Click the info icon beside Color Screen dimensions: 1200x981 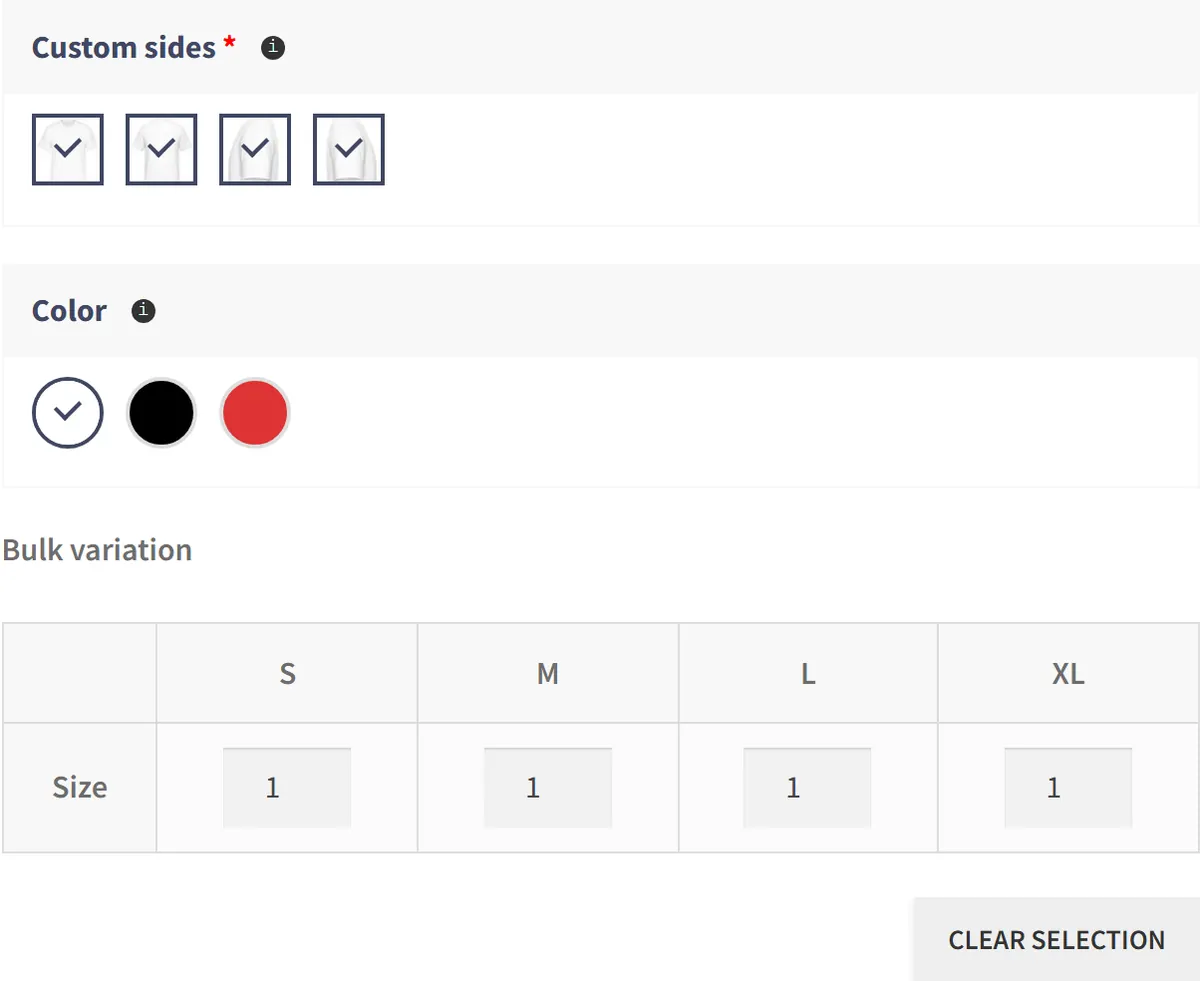point(144,311)
